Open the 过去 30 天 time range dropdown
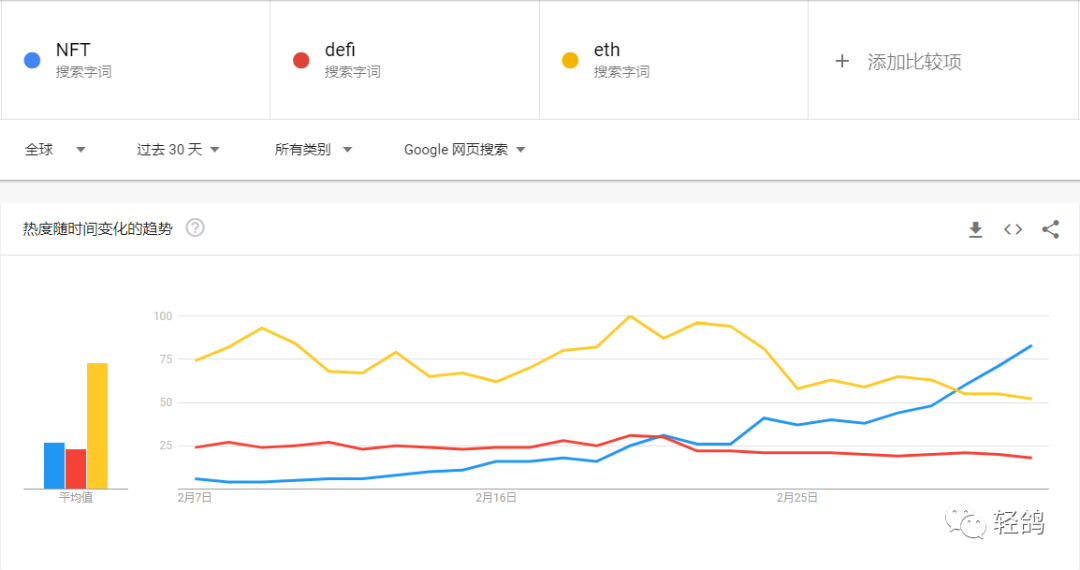This screenshot has height=570, width=1080. point(214,150)
